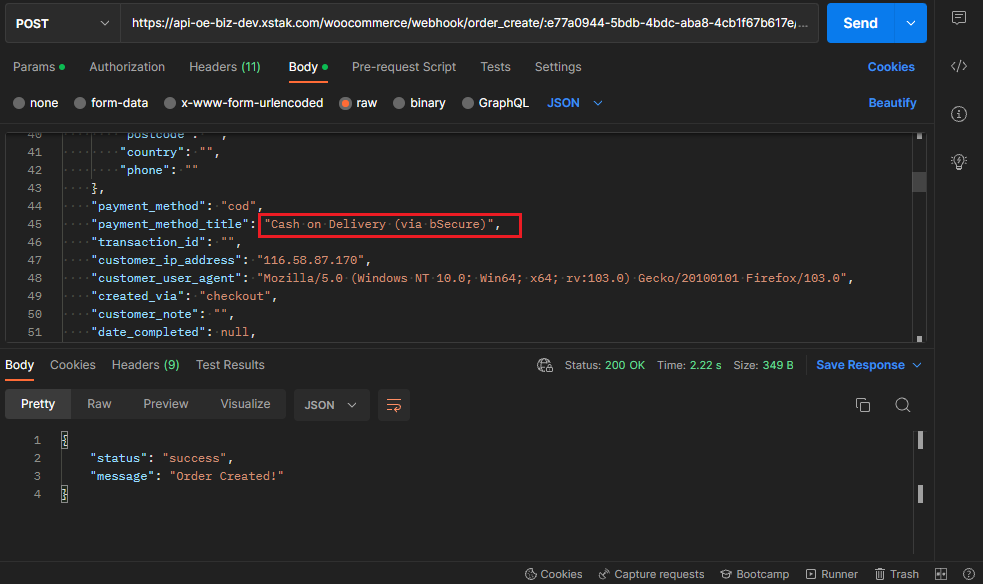983x584 pixels.
Task: Search the response with magnifier icon
Action: [902, 405]
